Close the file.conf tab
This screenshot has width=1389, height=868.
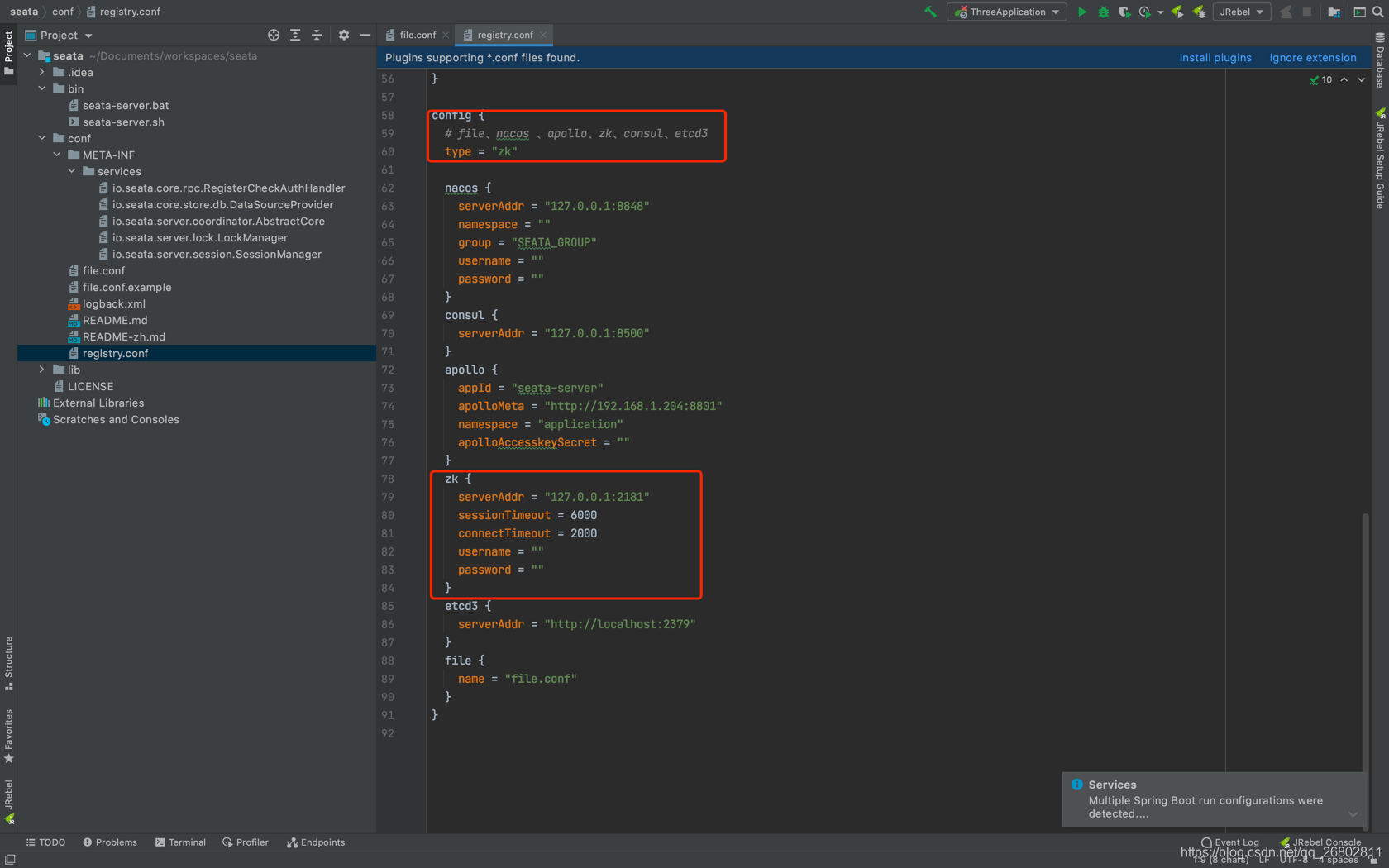[x=446, y=35]
